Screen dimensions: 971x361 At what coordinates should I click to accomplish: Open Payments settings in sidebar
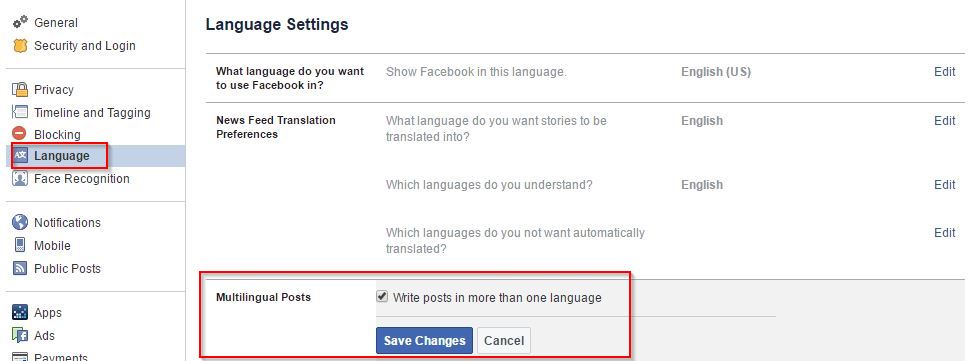61,357
